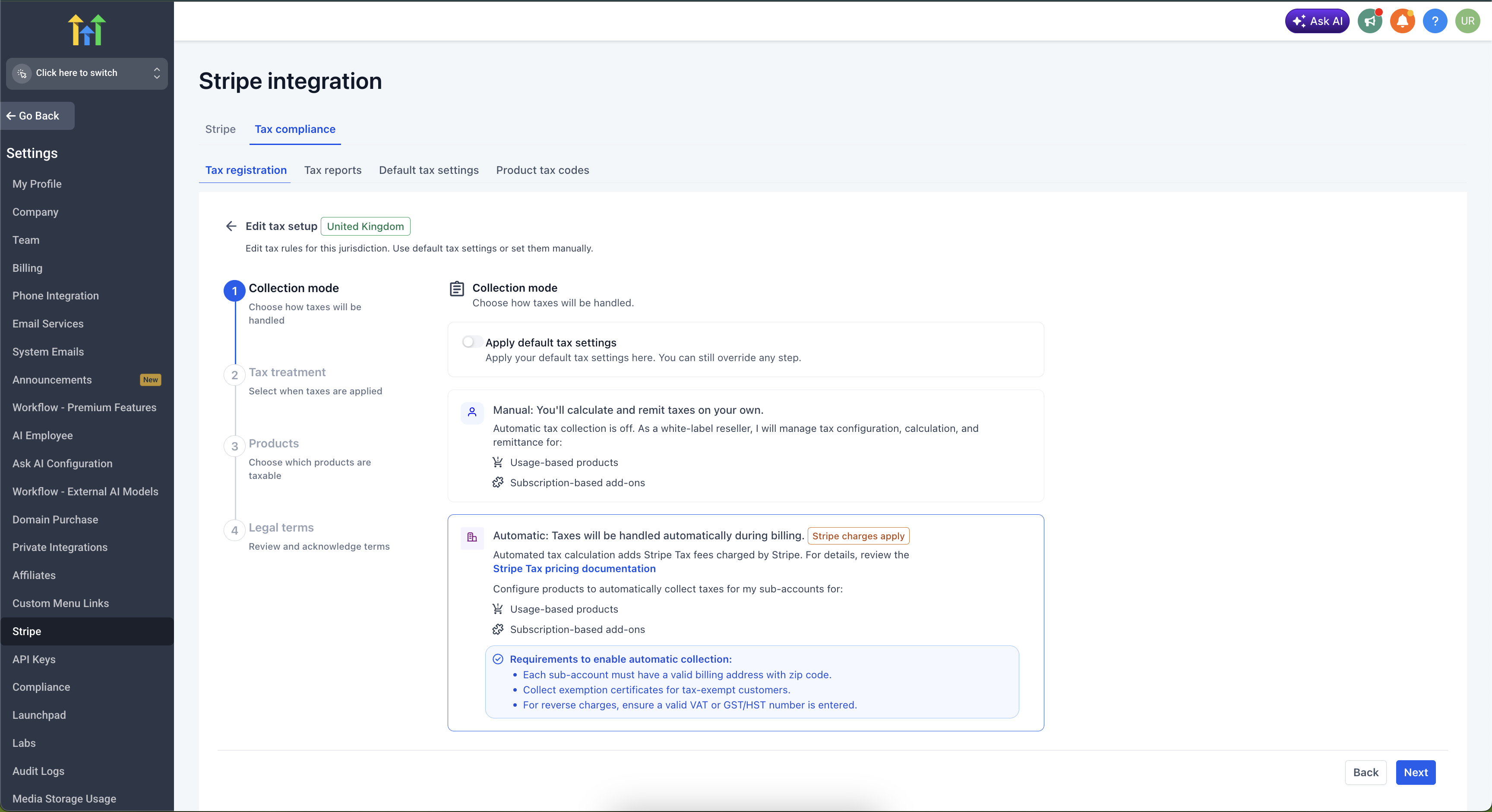Open the orange notifications bell
Viewport: 1492px width, 812px height.
click(x=1402, y=22)
